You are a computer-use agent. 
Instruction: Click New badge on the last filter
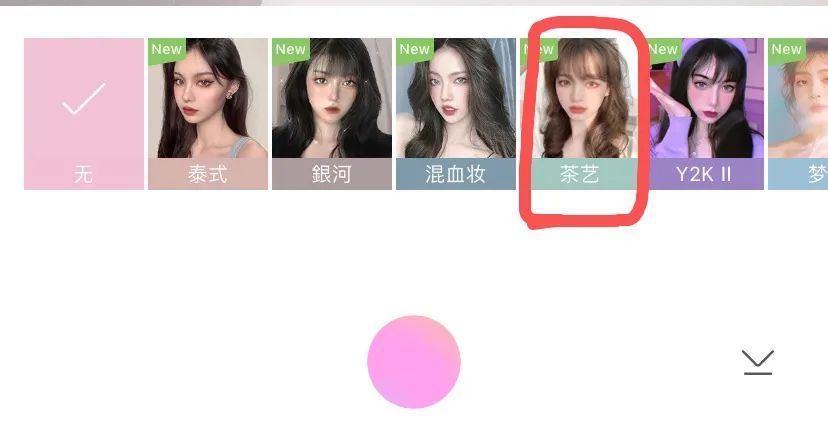[x=786, y=49]
